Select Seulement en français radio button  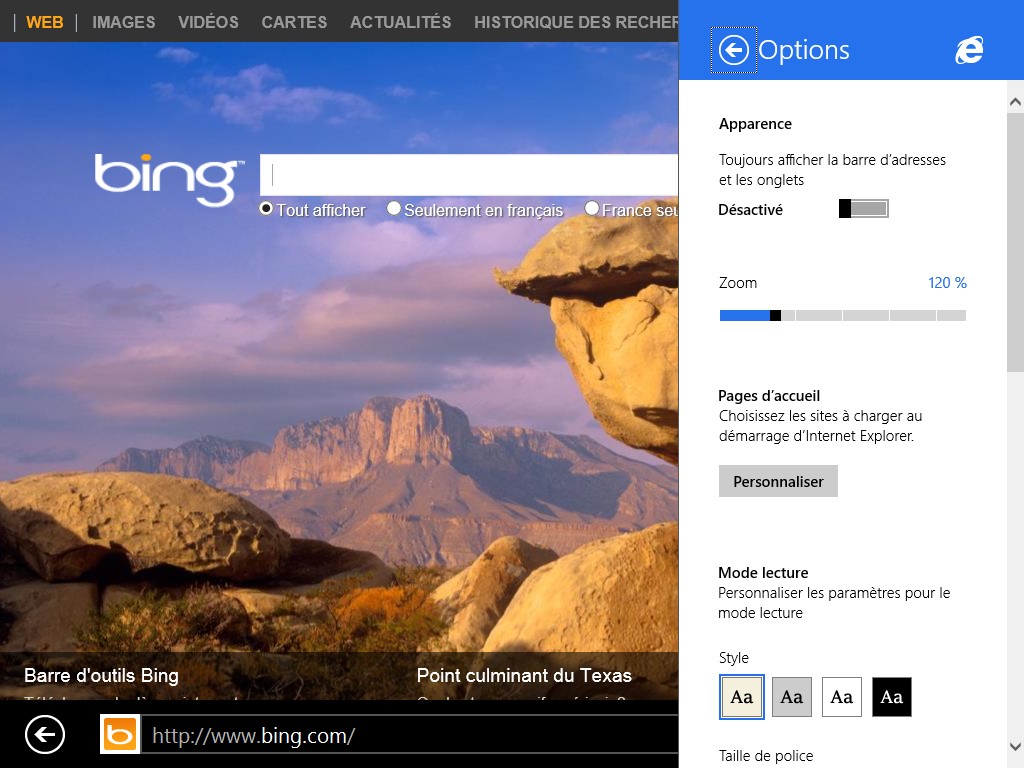coord(394,209)
